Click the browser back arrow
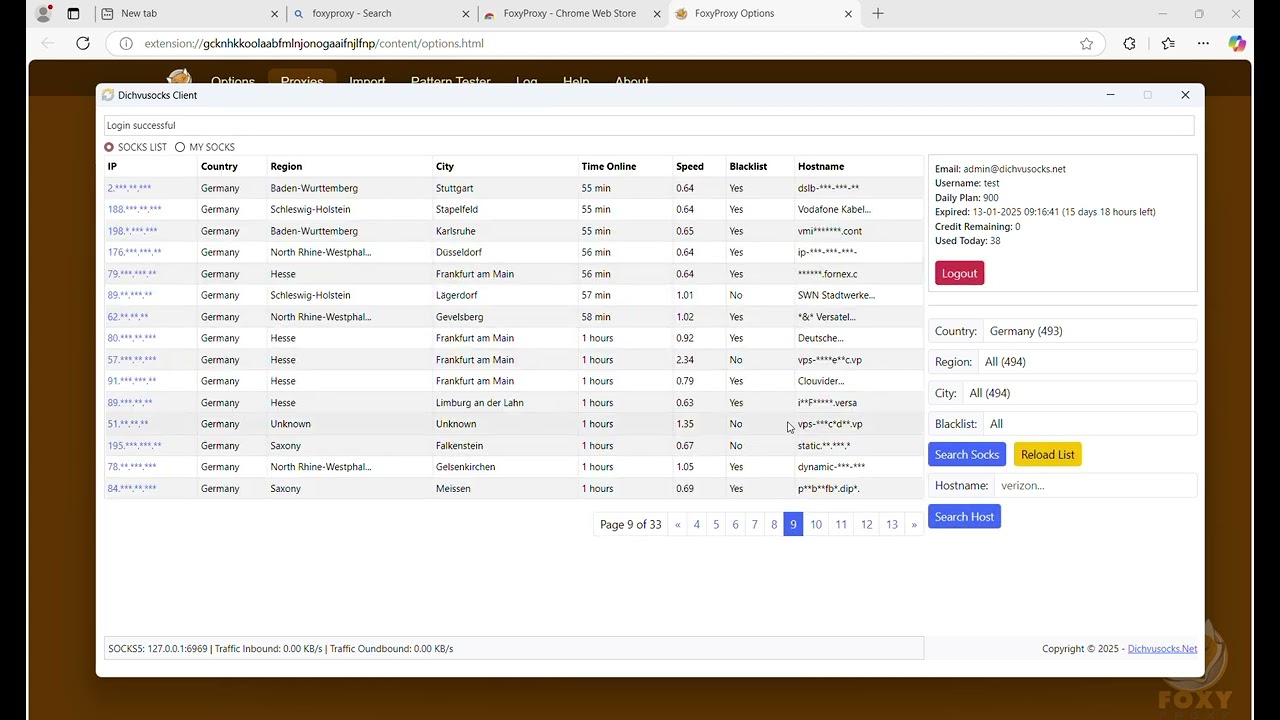The height and width of the screenshot is (720, 1280). pyautogui.click(x=48, y=43)
